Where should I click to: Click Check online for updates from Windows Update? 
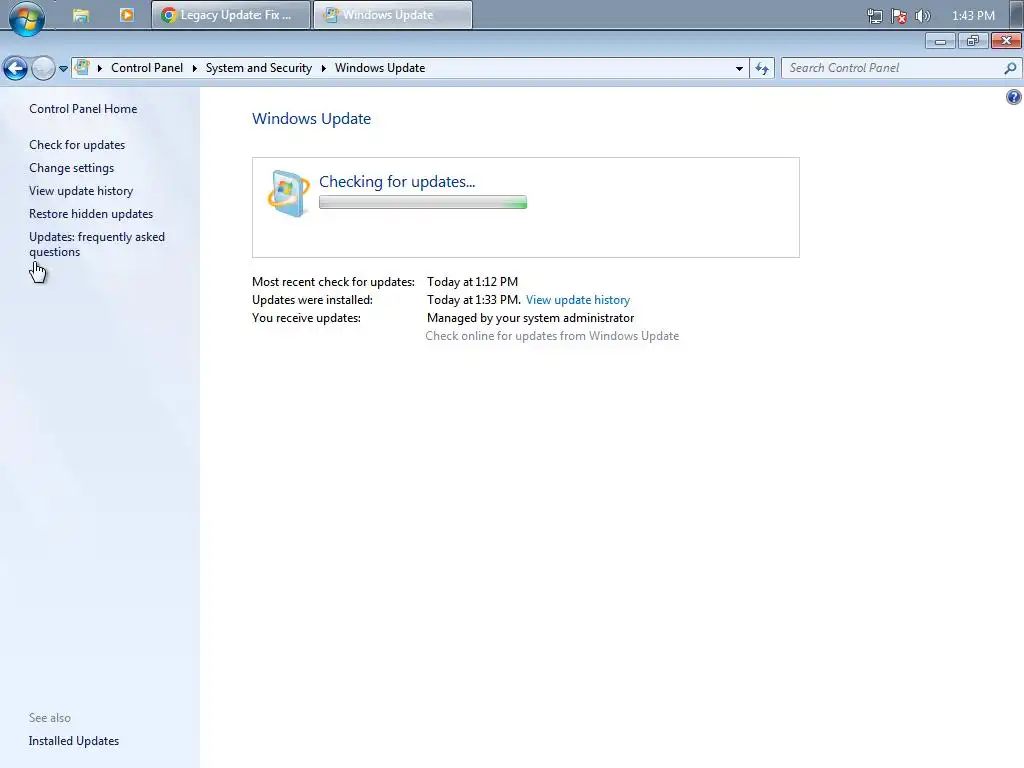point(552,336)
